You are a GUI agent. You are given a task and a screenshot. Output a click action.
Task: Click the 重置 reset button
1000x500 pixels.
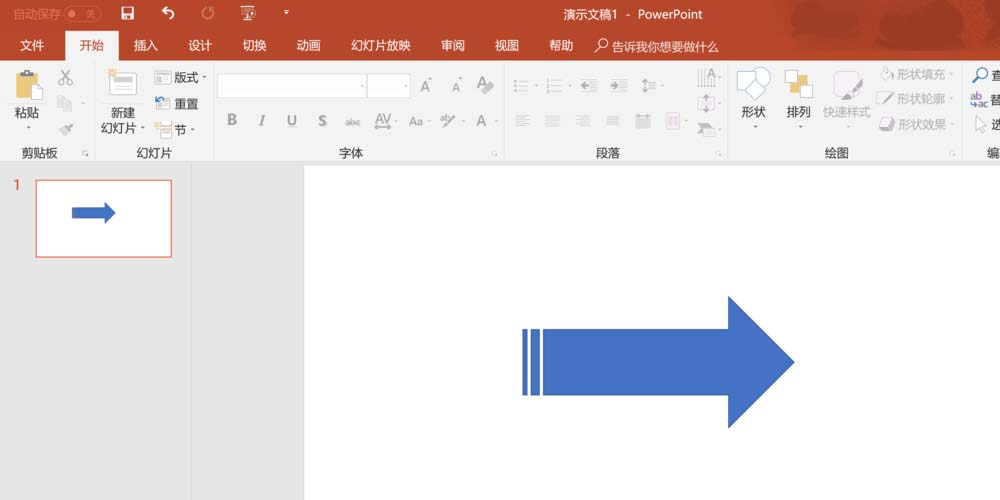(x=177, y=104)
